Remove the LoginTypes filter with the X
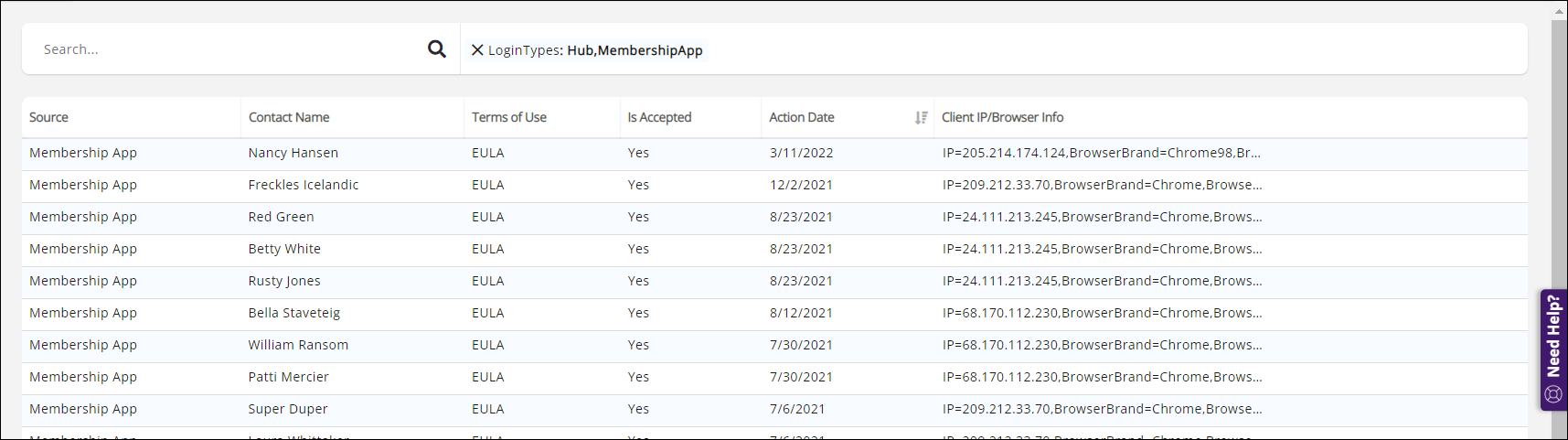 (x=477, y=50)
